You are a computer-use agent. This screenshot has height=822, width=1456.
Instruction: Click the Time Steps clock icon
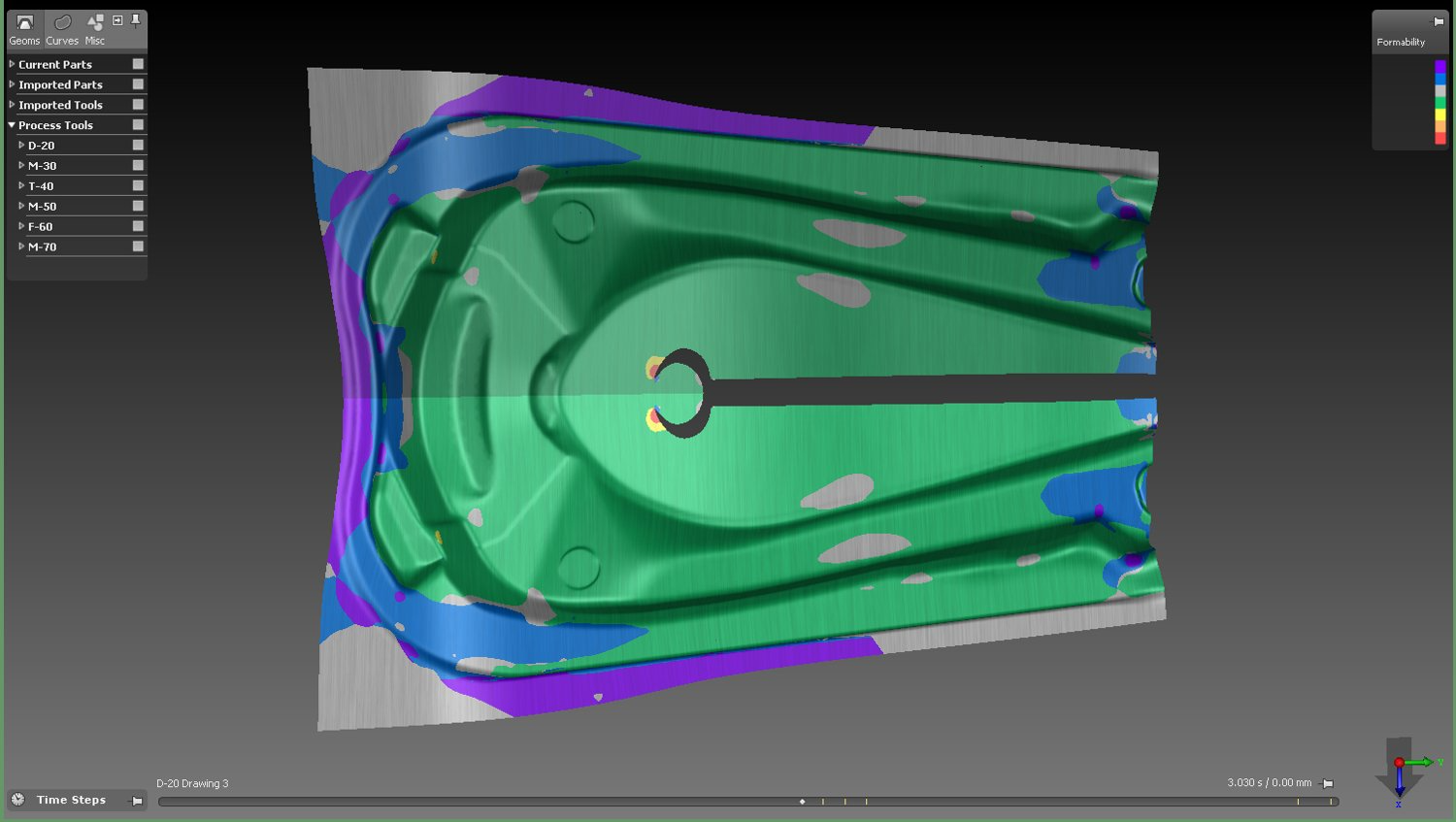[x=18, y=800]
